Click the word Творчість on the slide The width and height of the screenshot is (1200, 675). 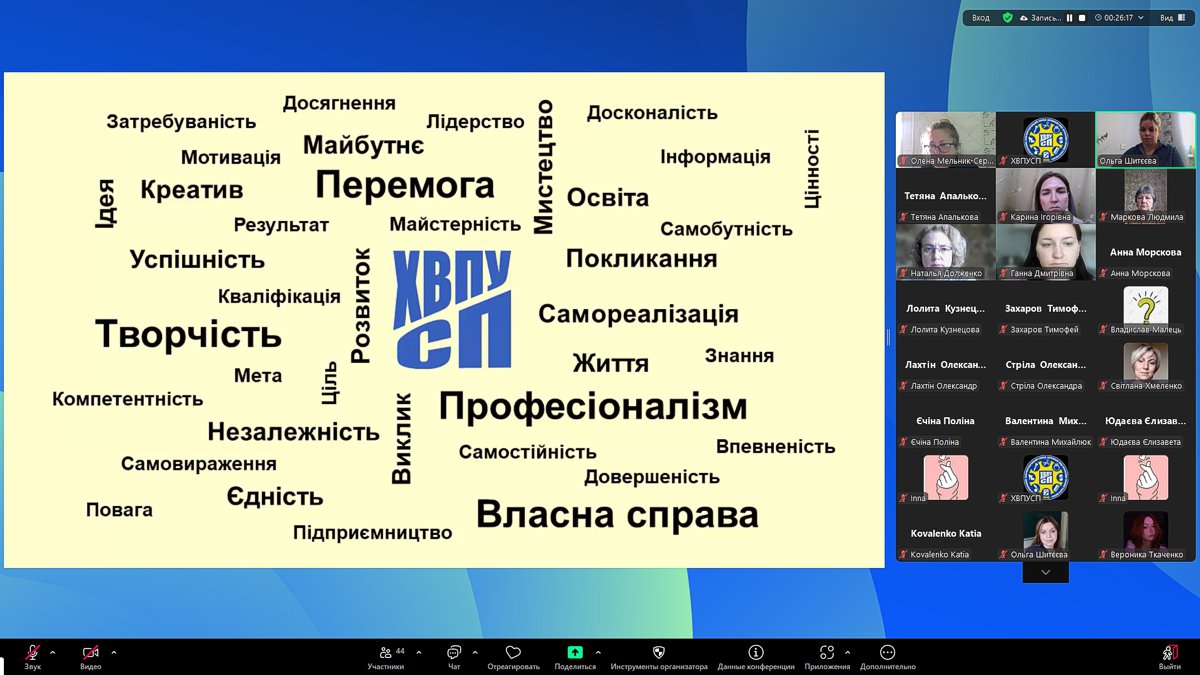click(x=188, y=335)
